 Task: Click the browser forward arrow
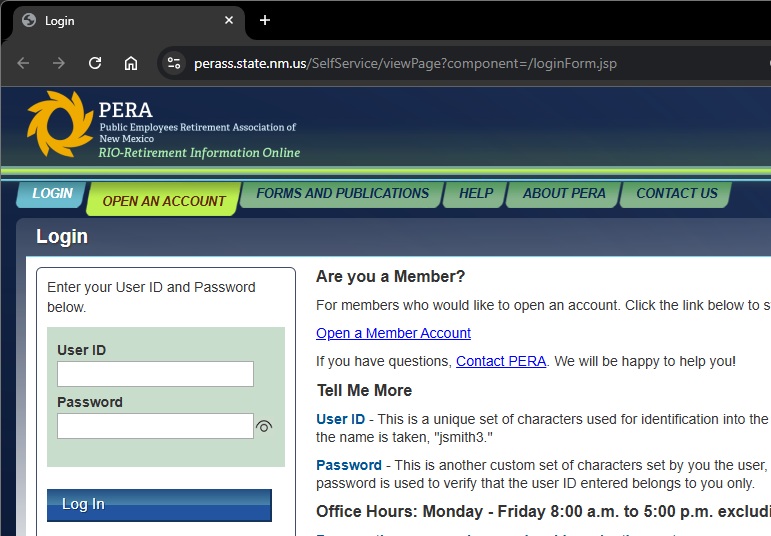(59, 63)
